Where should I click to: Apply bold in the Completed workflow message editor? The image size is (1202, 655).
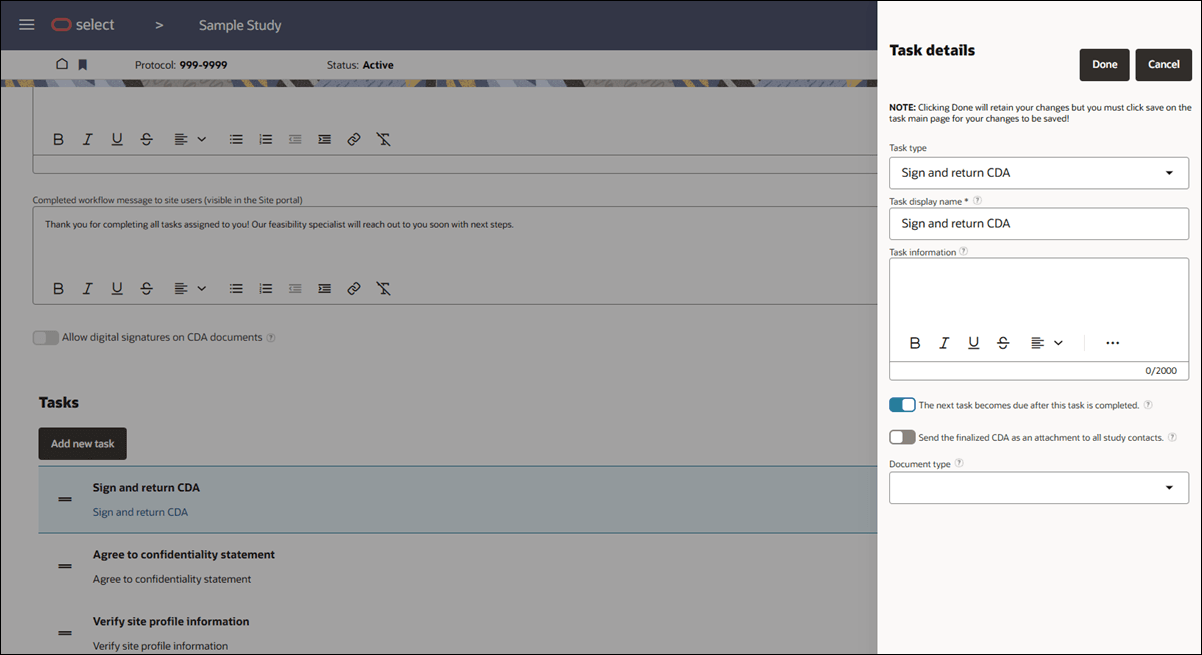58,288
